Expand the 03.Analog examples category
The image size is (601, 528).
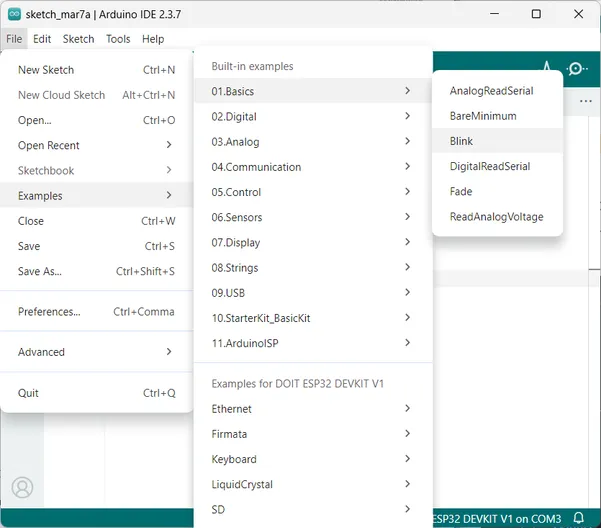tap(313, 141)
